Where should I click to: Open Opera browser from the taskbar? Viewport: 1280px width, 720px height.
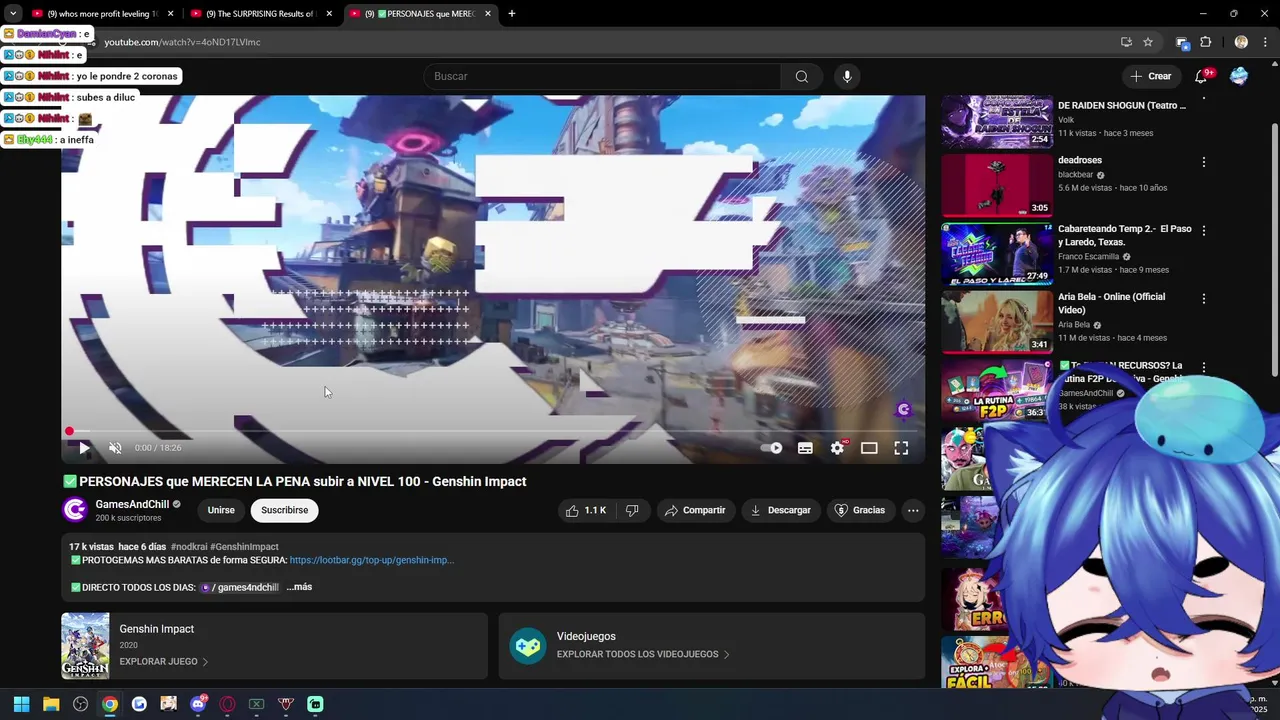coord(227,704)
